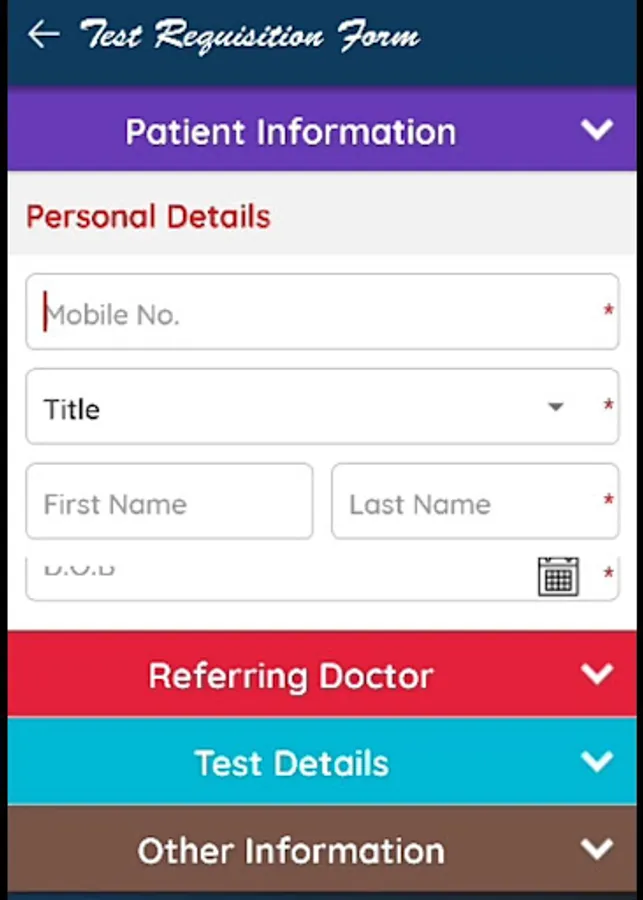Expand the Referring Doctor section
This screenshot has height=900, width=643.
pyautogui.click(x=290, y=675)
